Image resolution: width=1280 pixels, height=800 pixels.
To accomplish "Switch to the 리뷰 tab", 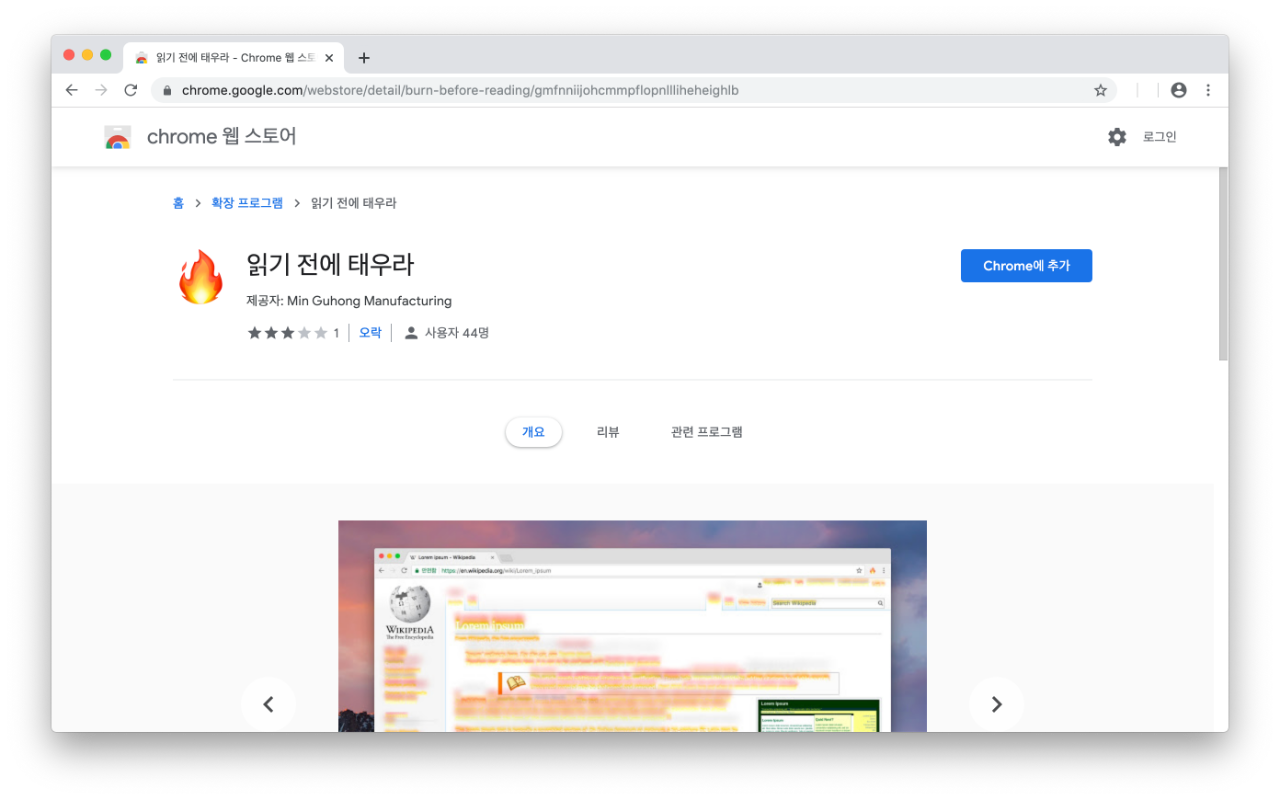I will point(608,432).
